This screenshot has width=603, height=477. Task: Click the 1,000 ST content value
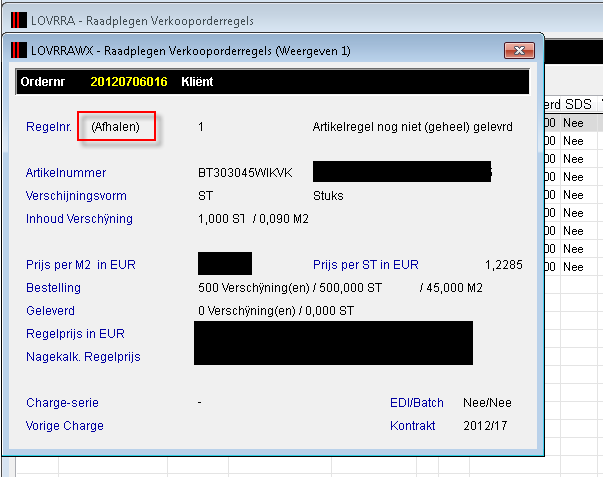pyautogui.click(x=222, y=218)
